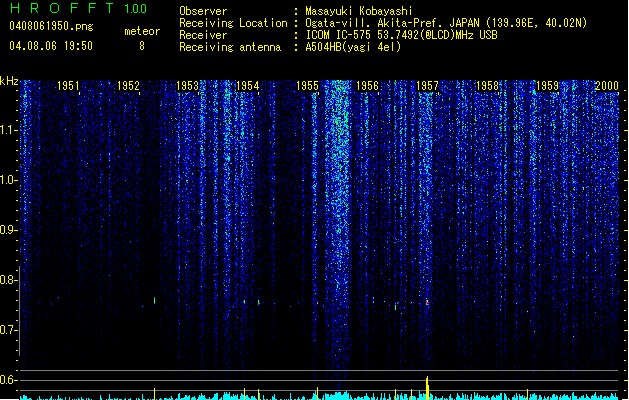
Task: Click the 1951 time marker
Action: (x=68, y=86)
